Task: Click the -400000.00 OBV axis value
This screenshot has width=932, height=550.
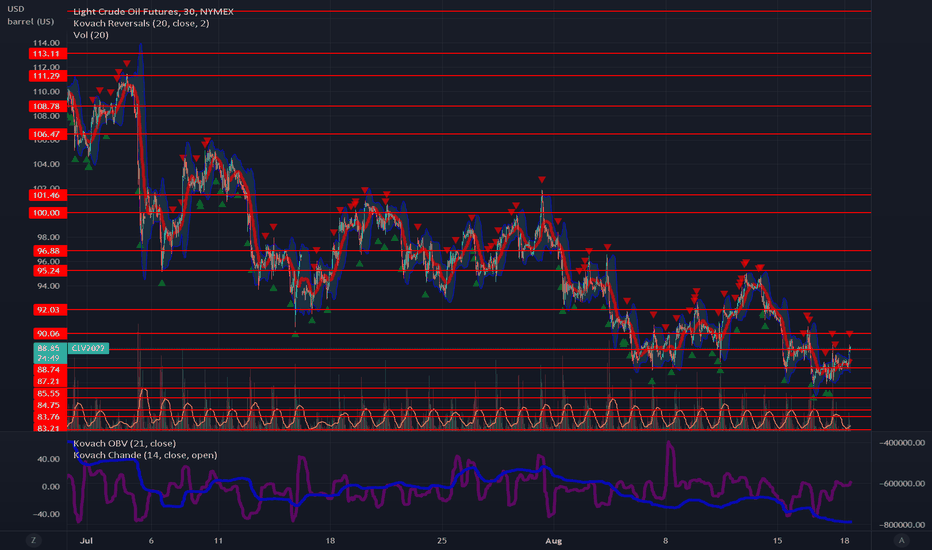Action: (x=902, y=442)
